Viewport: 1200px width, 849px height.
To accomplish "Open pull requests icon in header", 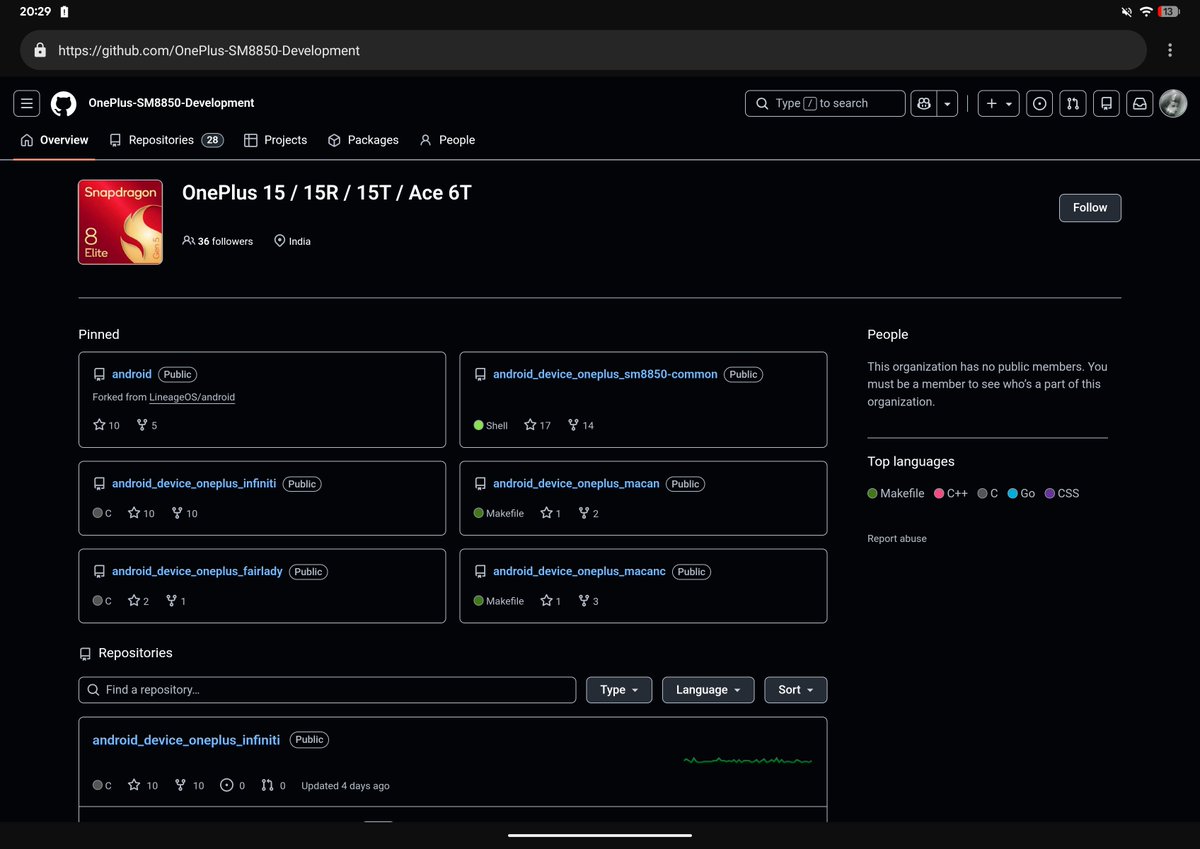I will (1073, 103).
